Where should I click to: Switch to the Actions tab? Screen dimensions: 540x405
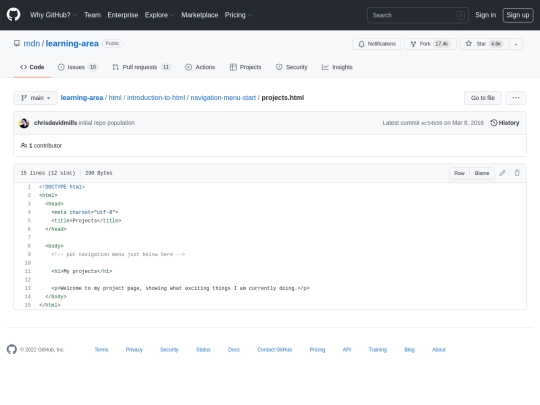click(x=200, y=67)
